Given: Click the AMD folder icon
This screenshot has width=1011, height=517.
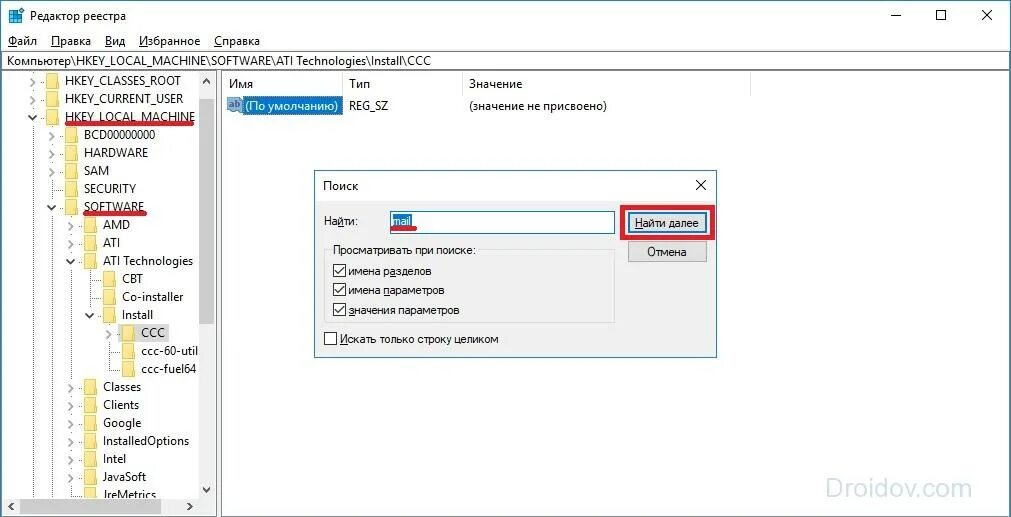Looking at the screenshot, I should (91, 226).
